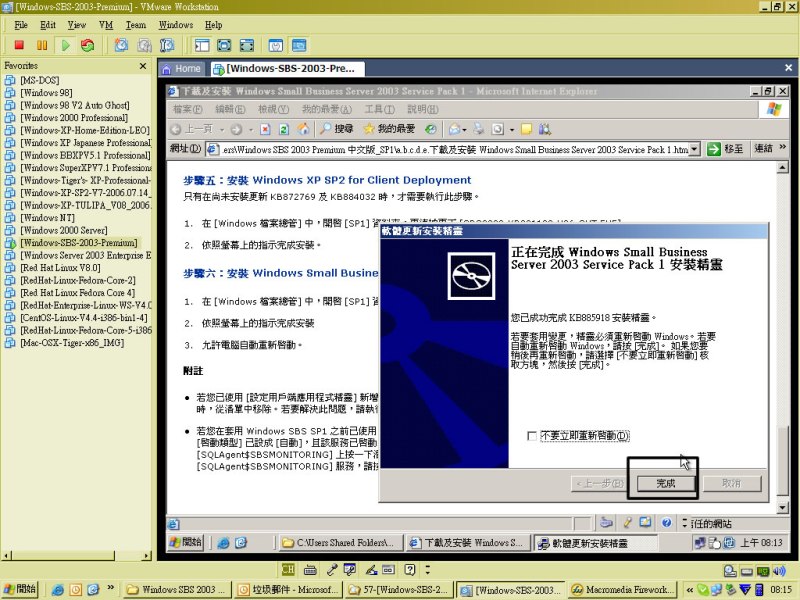Click the console view icon in VMware toolbar
The height and width of the screenshot is (600, 800).
(299, 45)
